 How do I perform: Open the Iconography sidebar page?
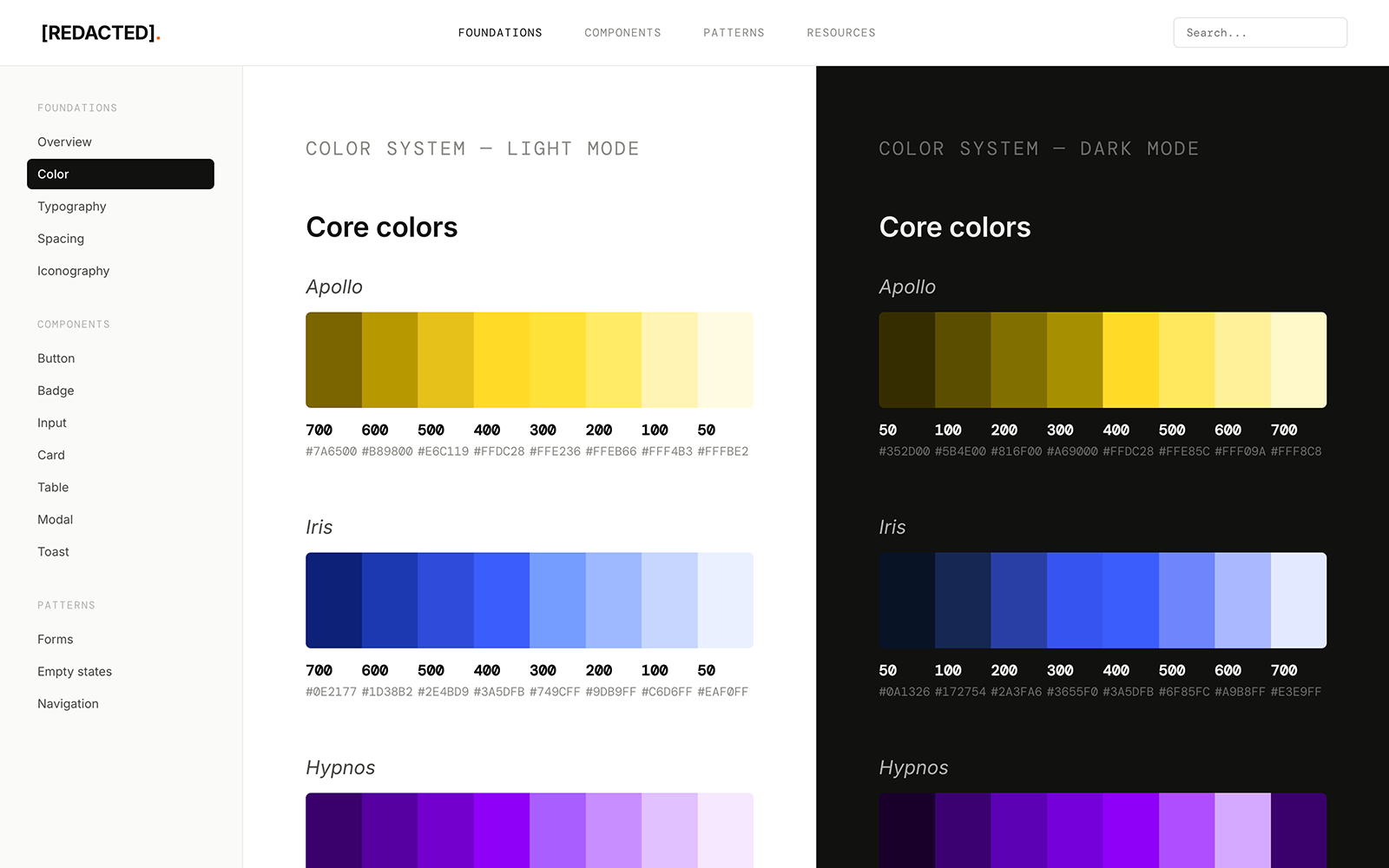coord(121,271)
